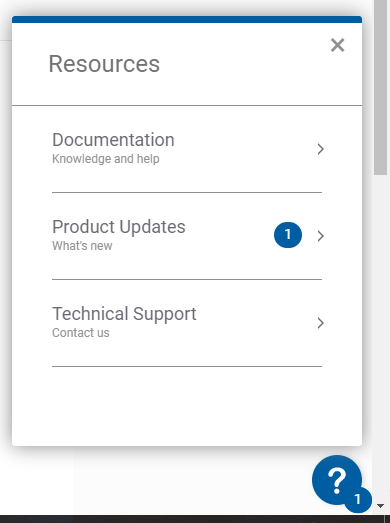
Task: Click the Resources panel heading
Action: [104, 64]
